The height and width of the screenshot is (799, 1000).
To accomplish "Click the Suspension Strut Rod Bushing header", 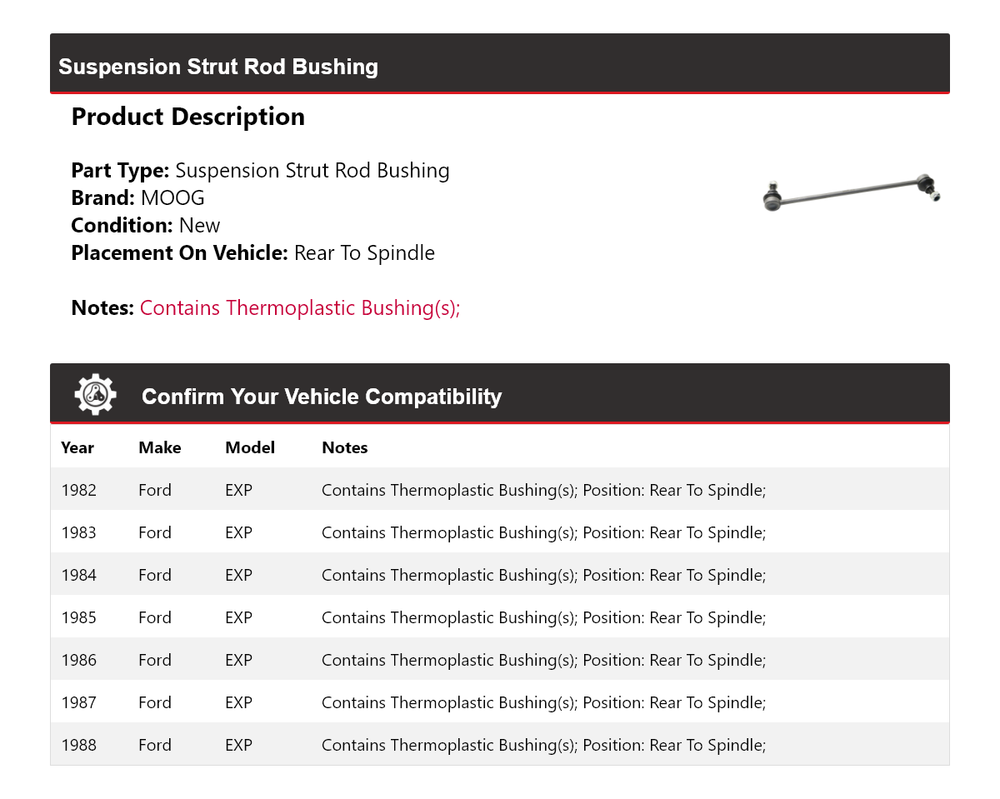I will pos(218,67).
